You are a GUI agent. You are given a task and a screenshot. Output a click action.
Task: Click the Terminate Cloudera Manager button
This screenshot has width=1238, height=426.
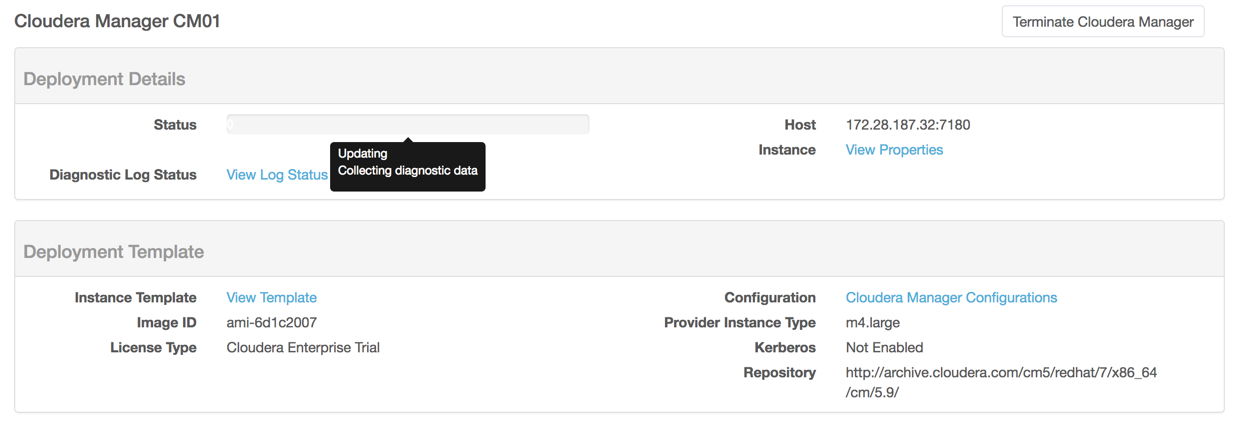pos(1103,22)
